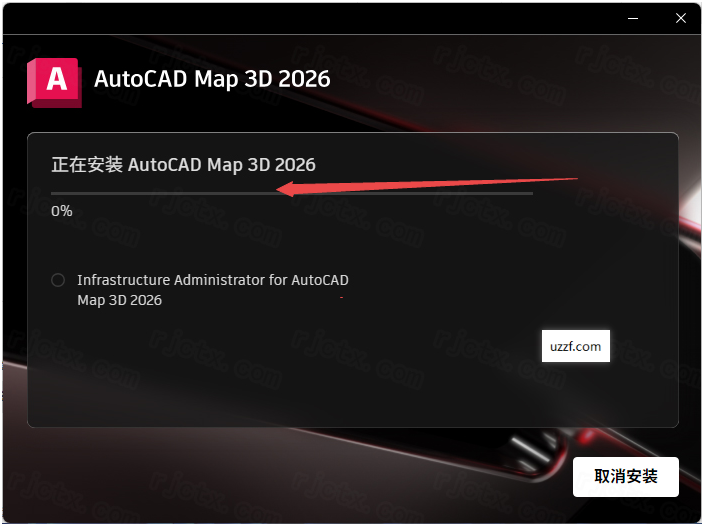Click the red arrow's pointed head
Viewport: 704px width, 526px height.
(x=281, y=190)
